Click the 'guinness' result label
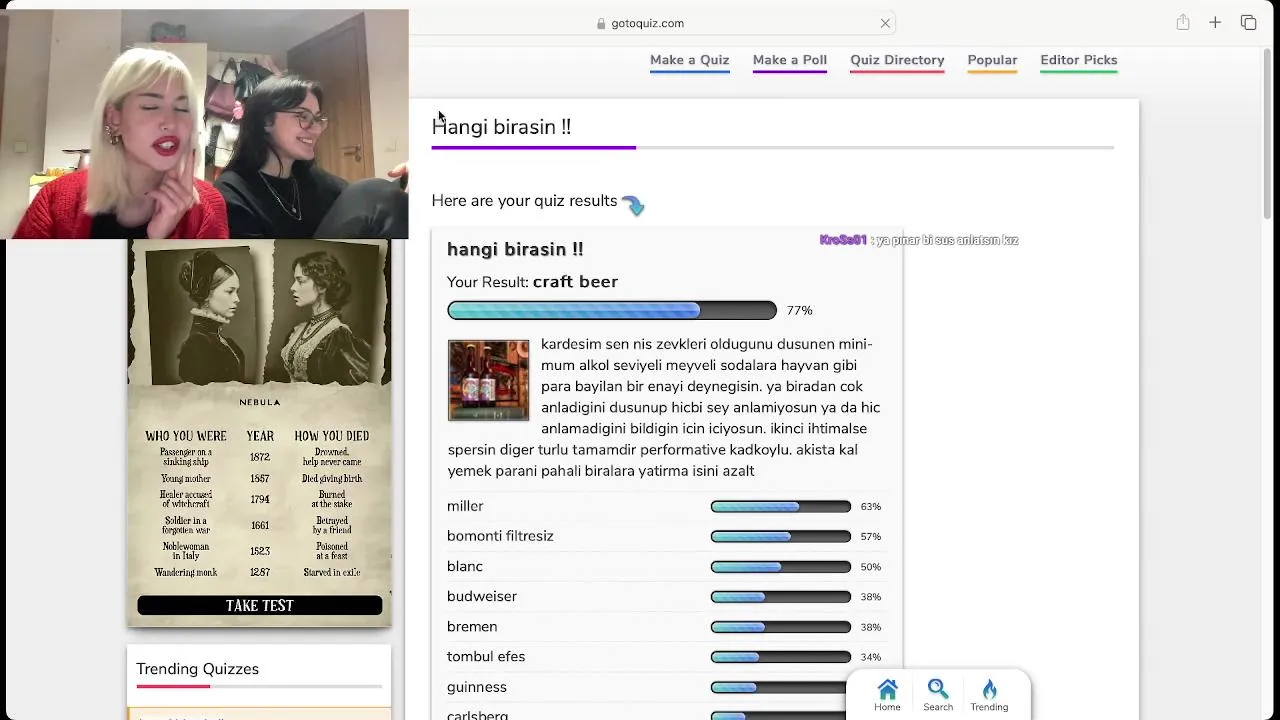The image size is (1280, 720). click(x=477, y=687)
